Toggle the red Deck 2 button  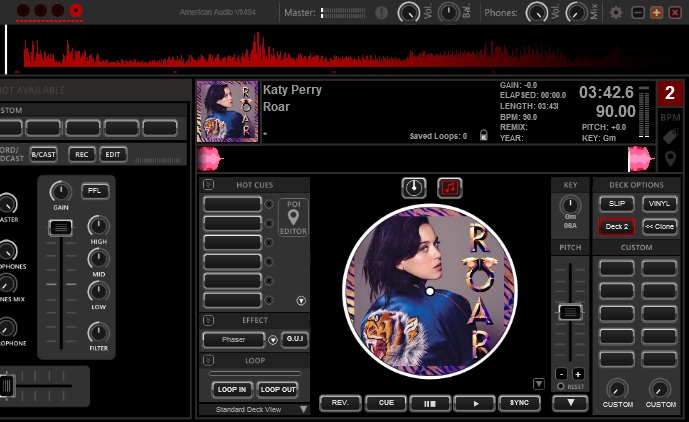(x=616, y=227)
